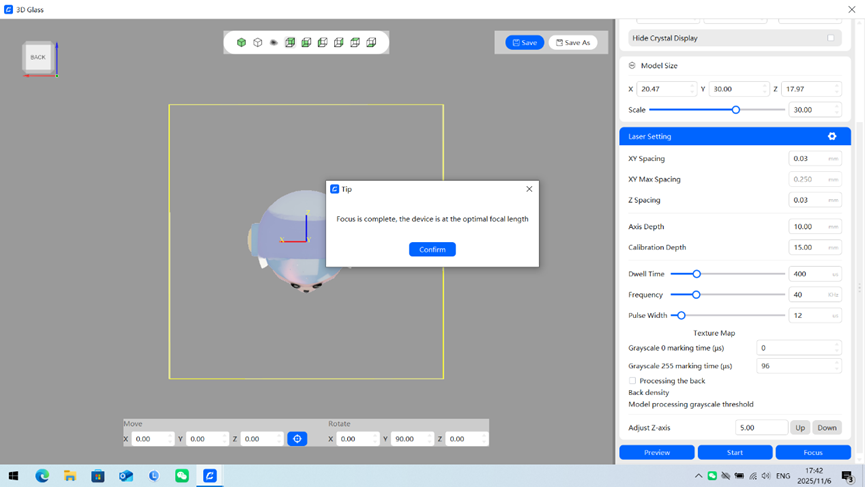Open WeChat from the taskbar
Screen dimensions: 865x487
coord(182,476)
